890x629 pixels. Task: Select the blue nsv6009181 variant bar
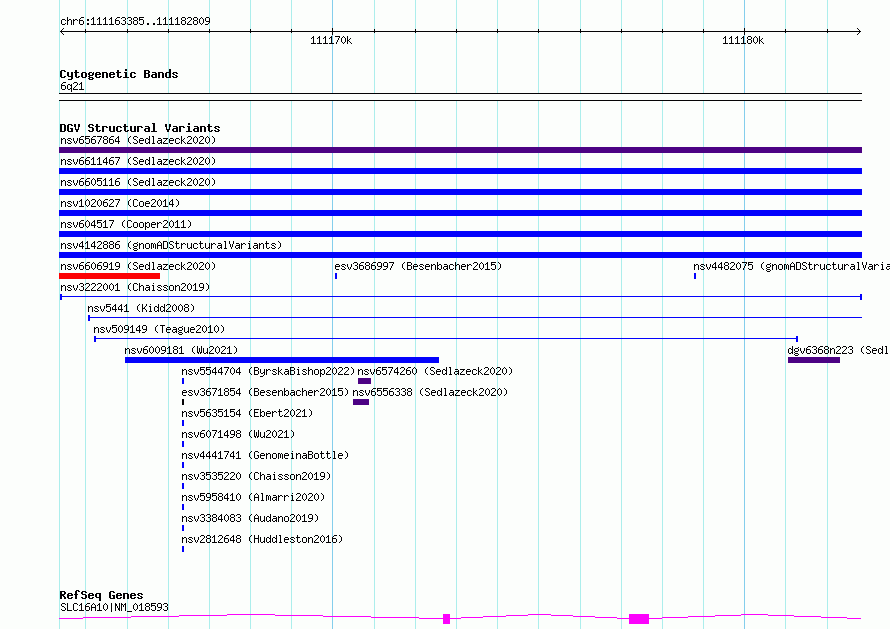(x=282, y=360)
